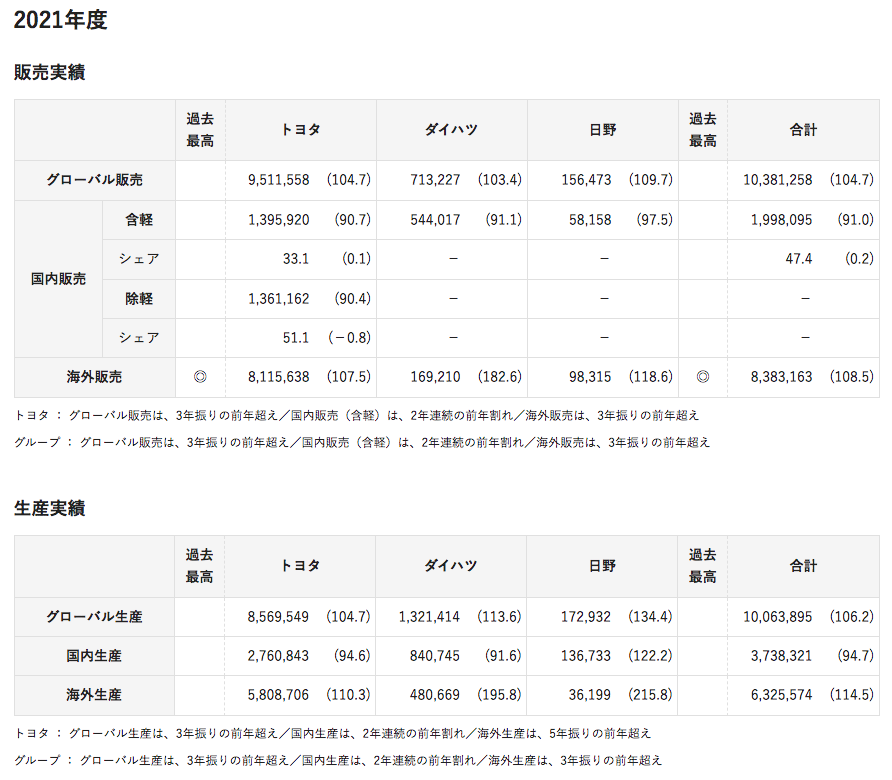892x780 pixels.
Task: Click the グローバル生産 row header
Action: coord(94,617)
